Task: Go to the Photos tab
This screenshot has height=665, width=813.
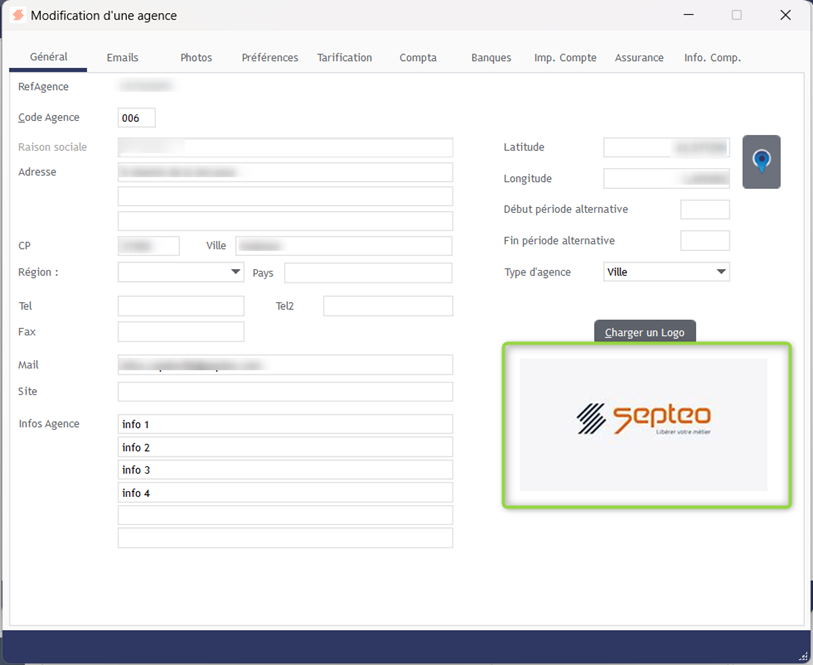Action: pos(196,58)
